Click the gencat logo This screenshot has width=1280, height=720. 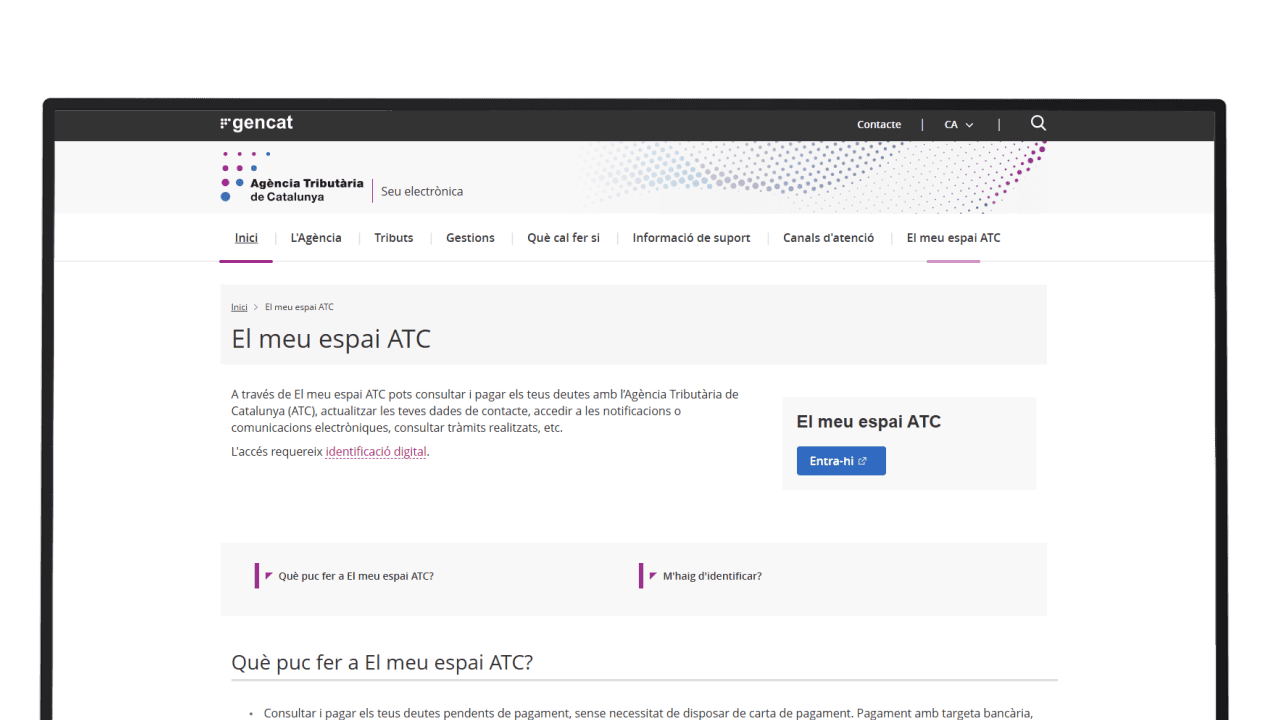coord(256,122)
